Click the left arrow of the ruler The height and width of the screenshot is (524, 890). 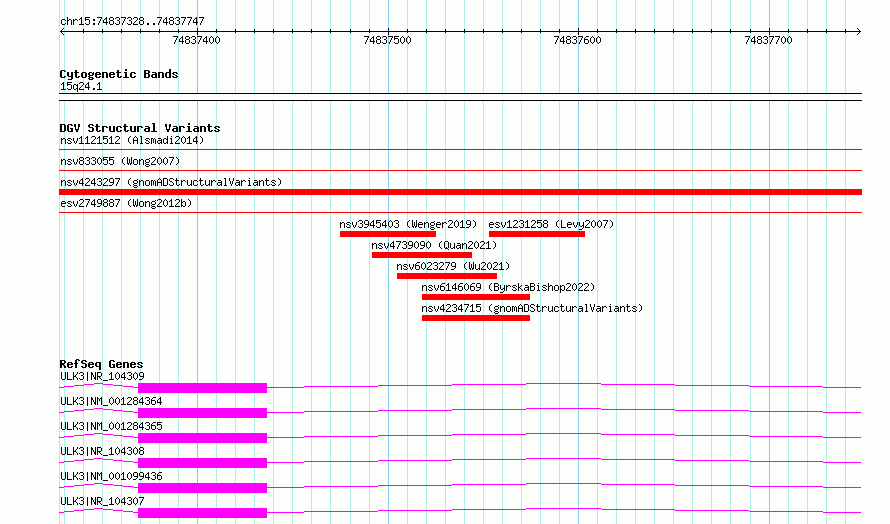62,31
